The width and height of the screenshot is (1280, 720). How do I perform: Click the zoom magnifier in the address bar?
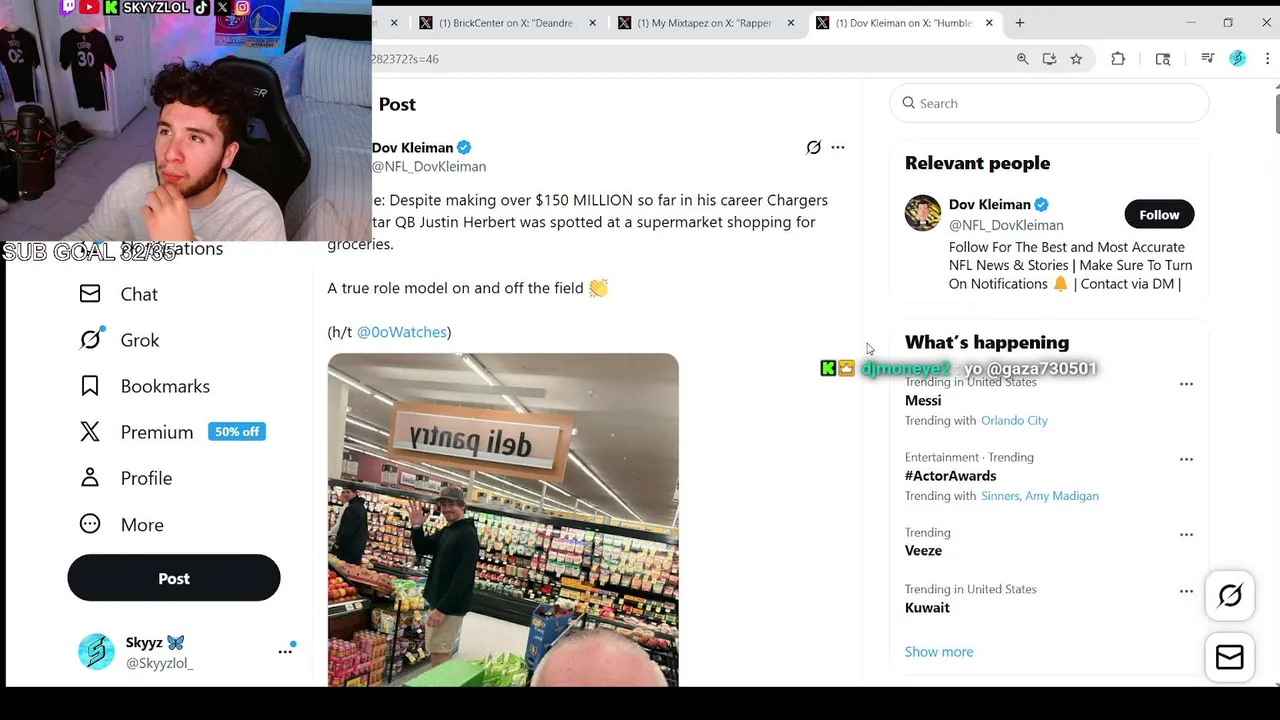[1022, 59]
